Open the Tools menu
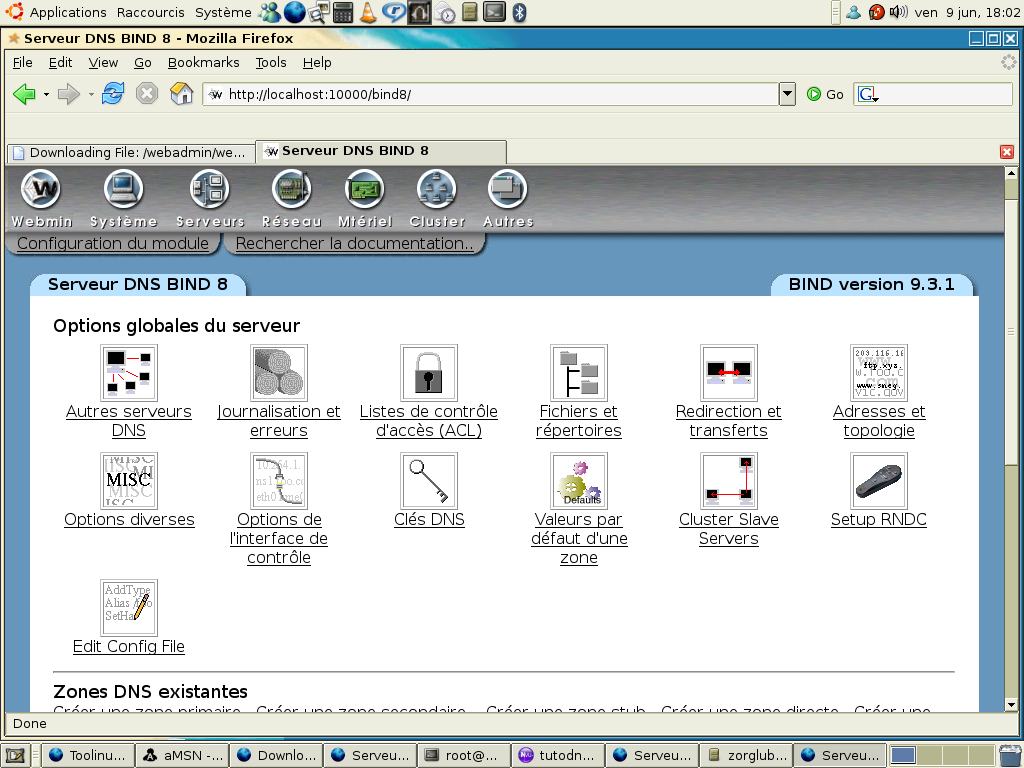The image size is (1024, 768). [x=270, y=63]
